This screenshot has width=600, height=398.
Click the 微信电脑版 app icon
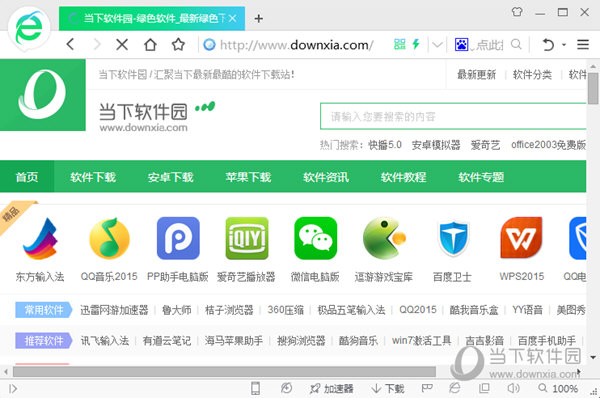(x=315, y=238)
